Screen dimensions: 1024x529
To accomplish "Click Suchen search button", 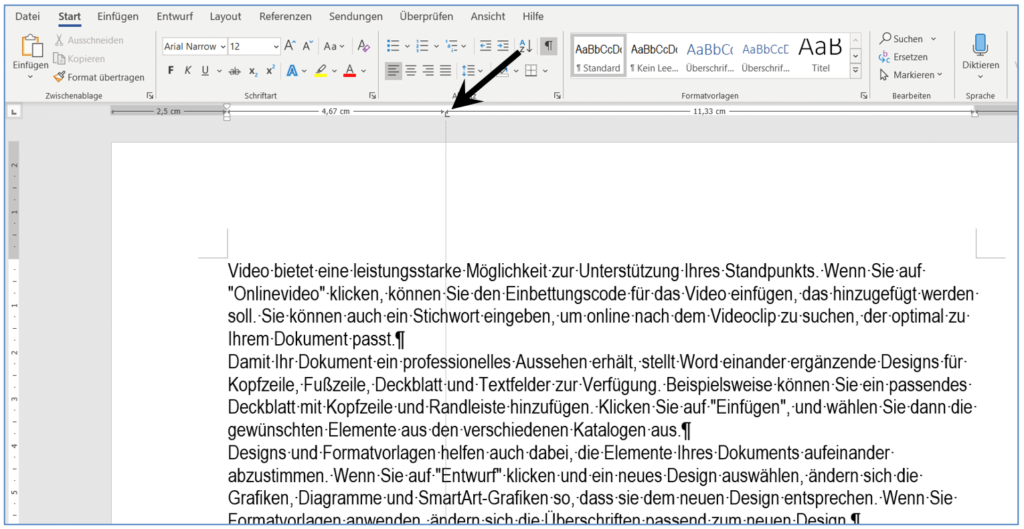I will pos(902,39).
